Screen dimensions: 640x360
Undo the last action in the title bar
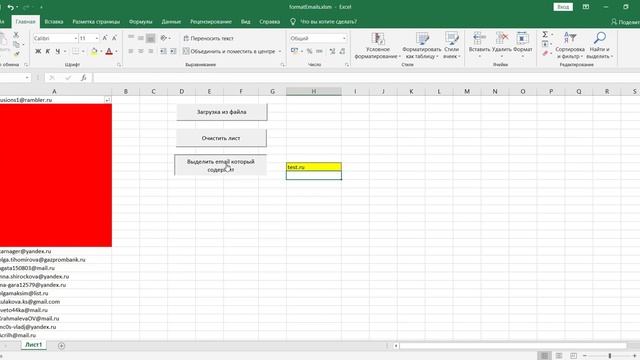tap(11, 7)
